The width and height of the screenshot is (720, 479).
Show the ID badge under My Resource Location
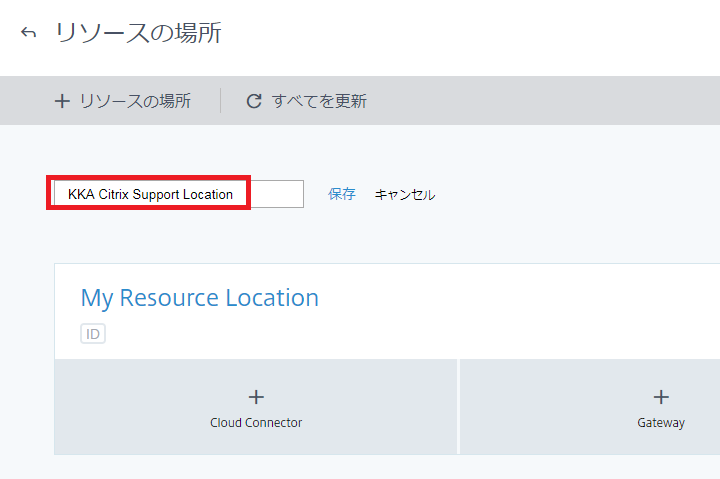(x=93, y=334)
